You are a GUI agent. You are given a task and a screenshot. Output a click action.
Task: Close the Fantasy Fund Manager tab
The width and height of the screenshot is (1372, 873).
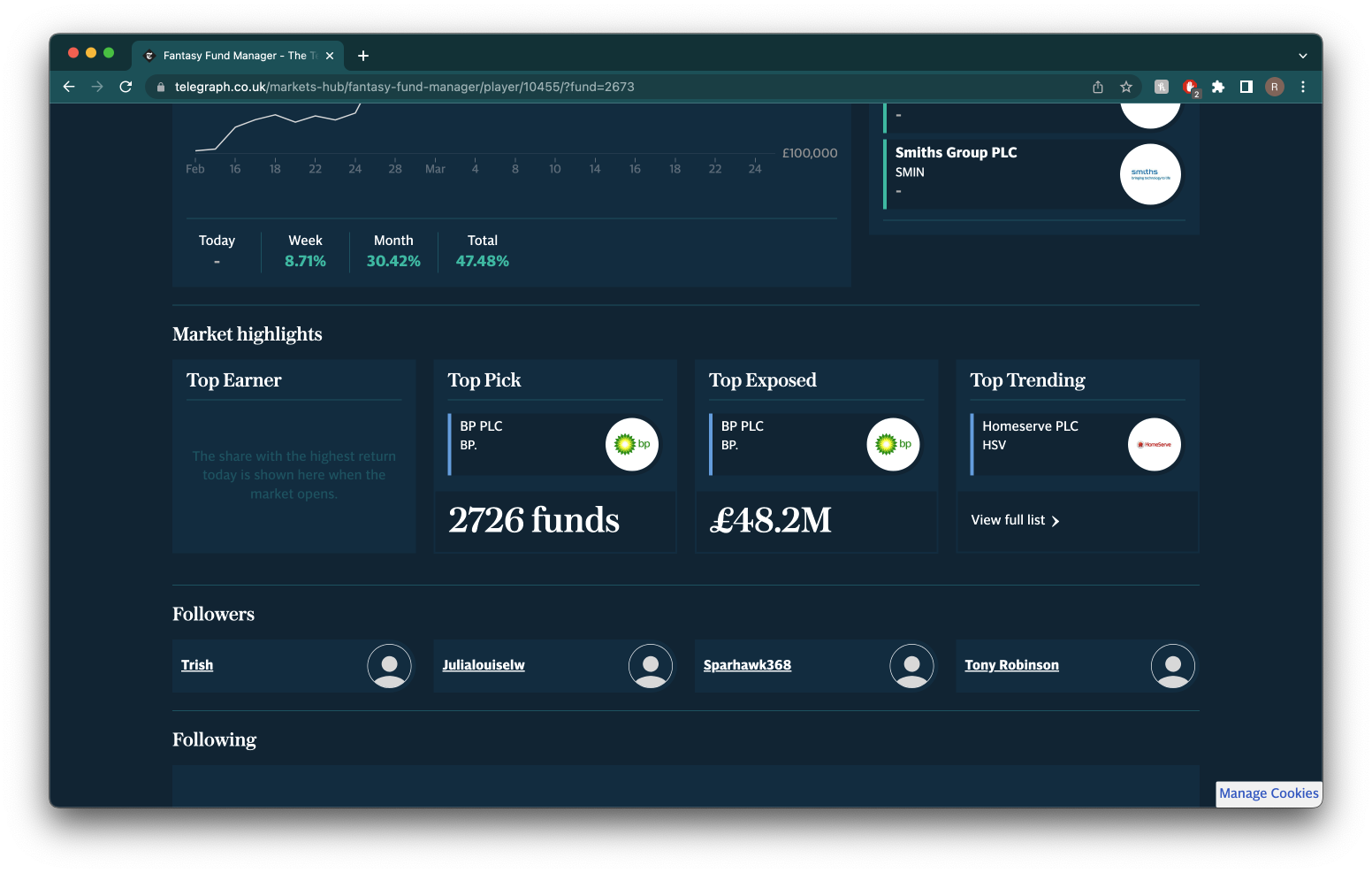pyautogui.click(x=330, y=56)
